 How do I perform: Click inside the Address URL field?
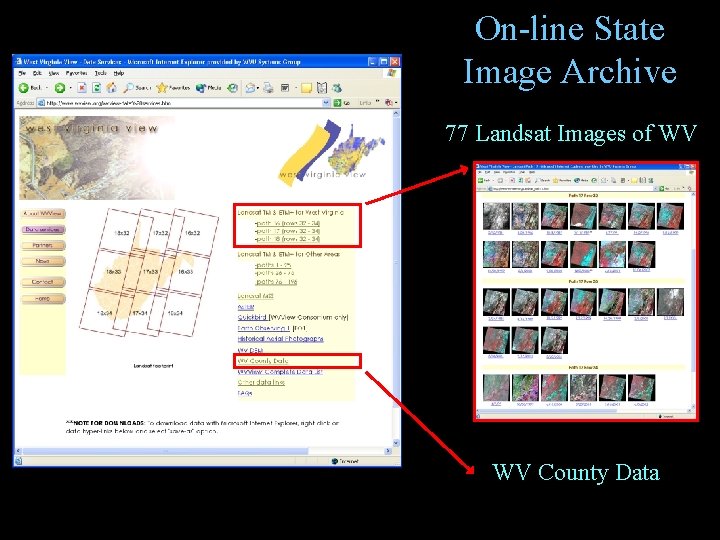click(184, 103)
